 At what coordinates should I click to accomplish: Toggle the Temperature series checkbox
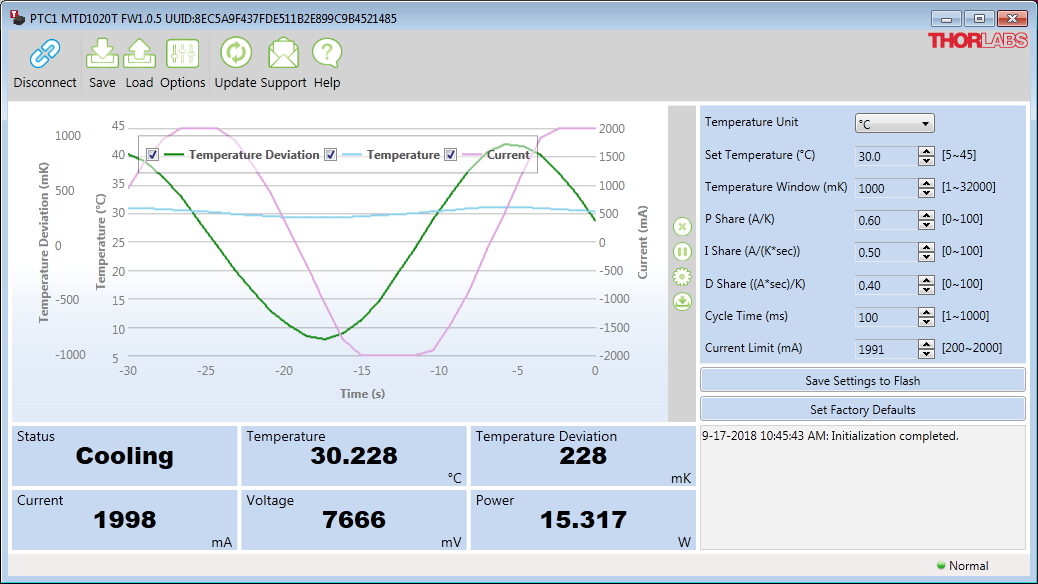[x=331, y=154]
